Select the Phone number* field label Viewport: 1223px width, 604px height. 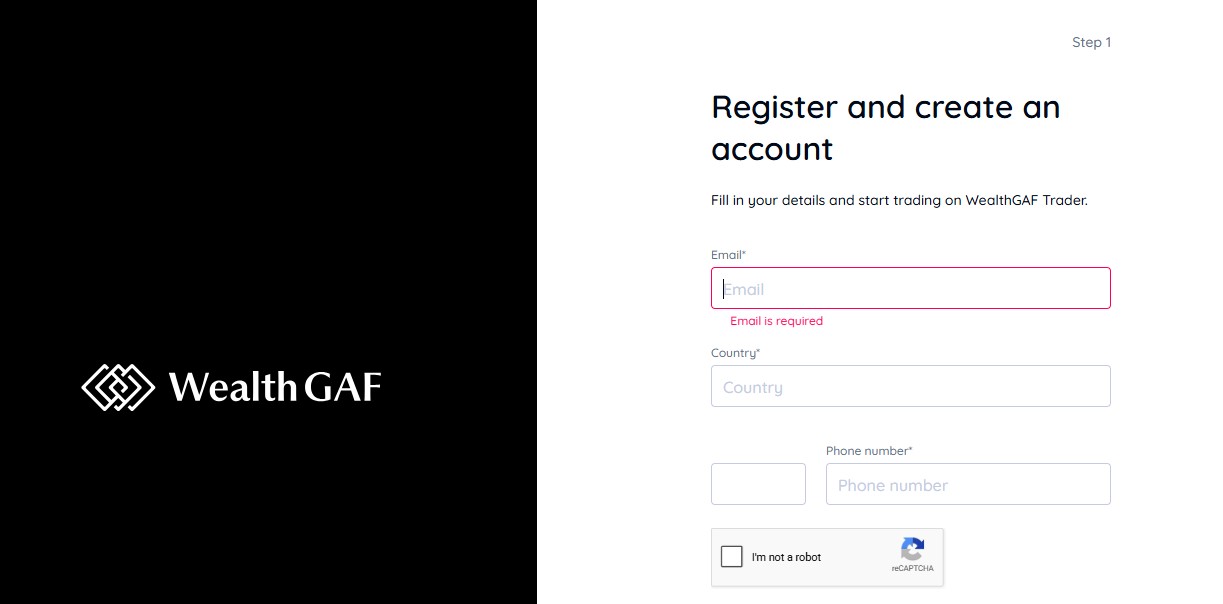coord(869,450)
